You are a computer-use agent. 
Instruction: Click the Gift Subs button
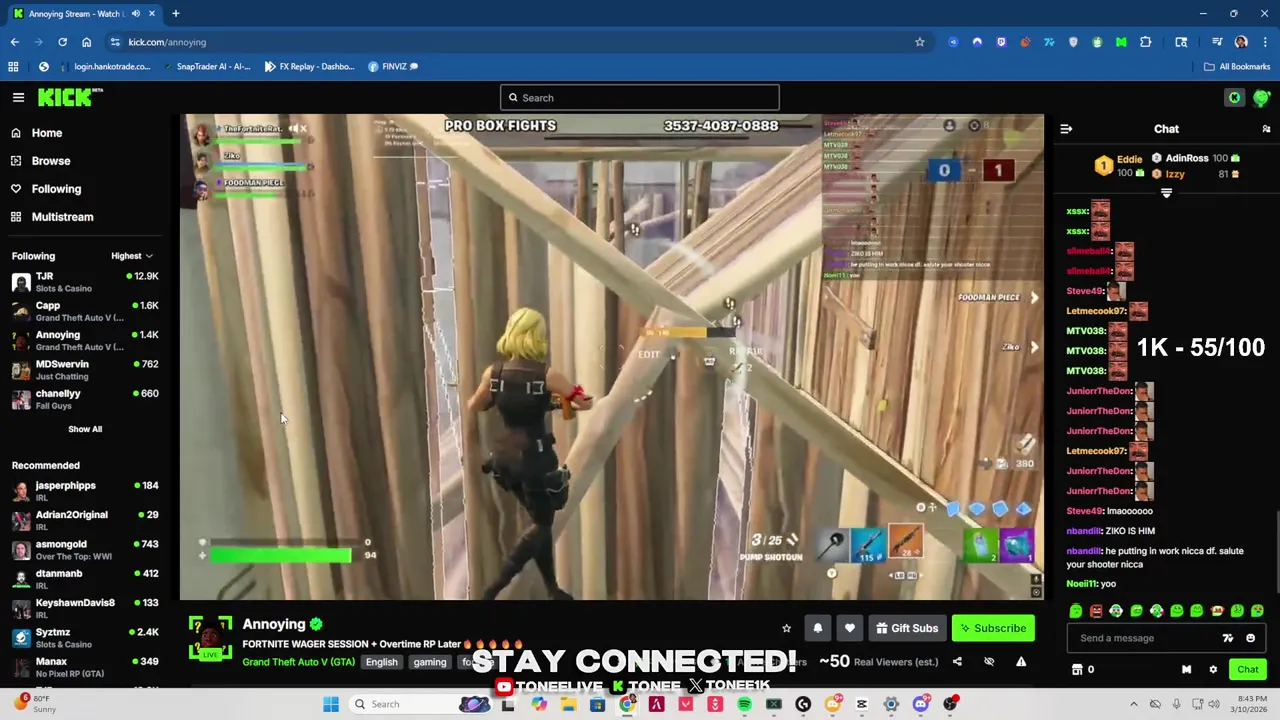pyautogui.click(x=907, y=628)
